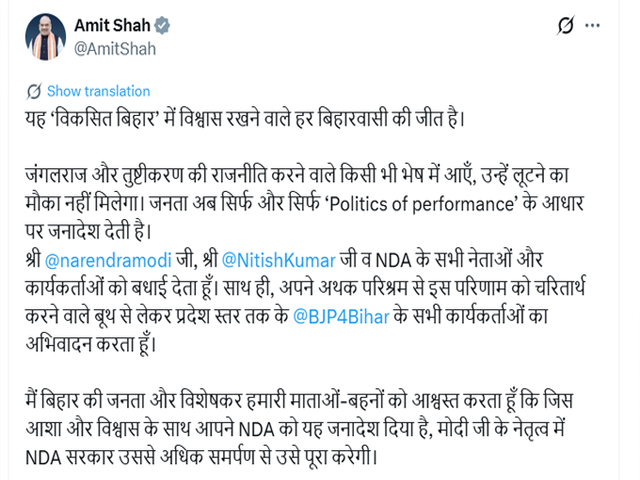Screen dimensions: 640x480
Task: Click the icon beside Show translation
Action: [36, 91]
